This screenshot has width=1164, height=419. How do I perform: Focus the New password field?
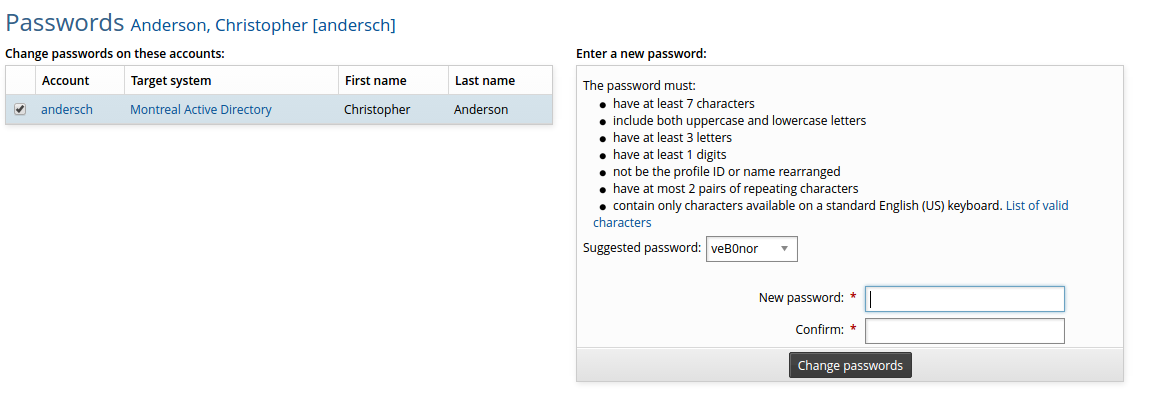pyautogui.click(x=964, y=298)
